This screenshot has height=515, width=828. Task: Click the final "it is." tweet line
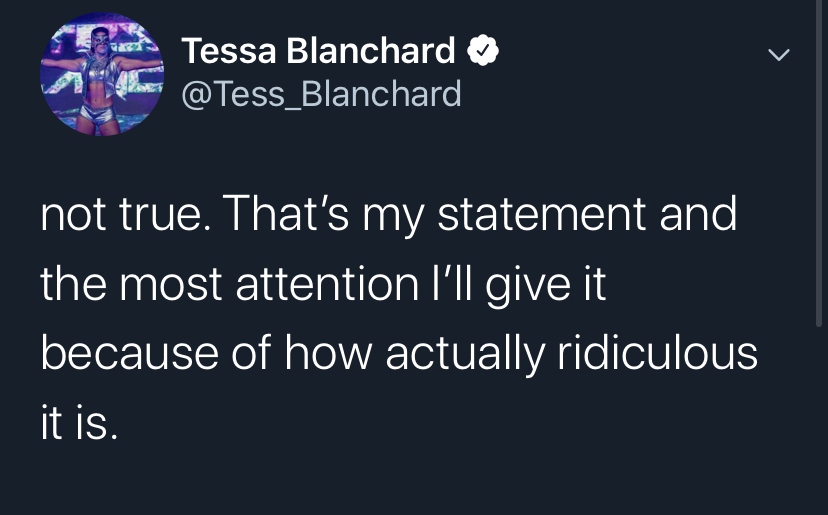coord(79,424)
